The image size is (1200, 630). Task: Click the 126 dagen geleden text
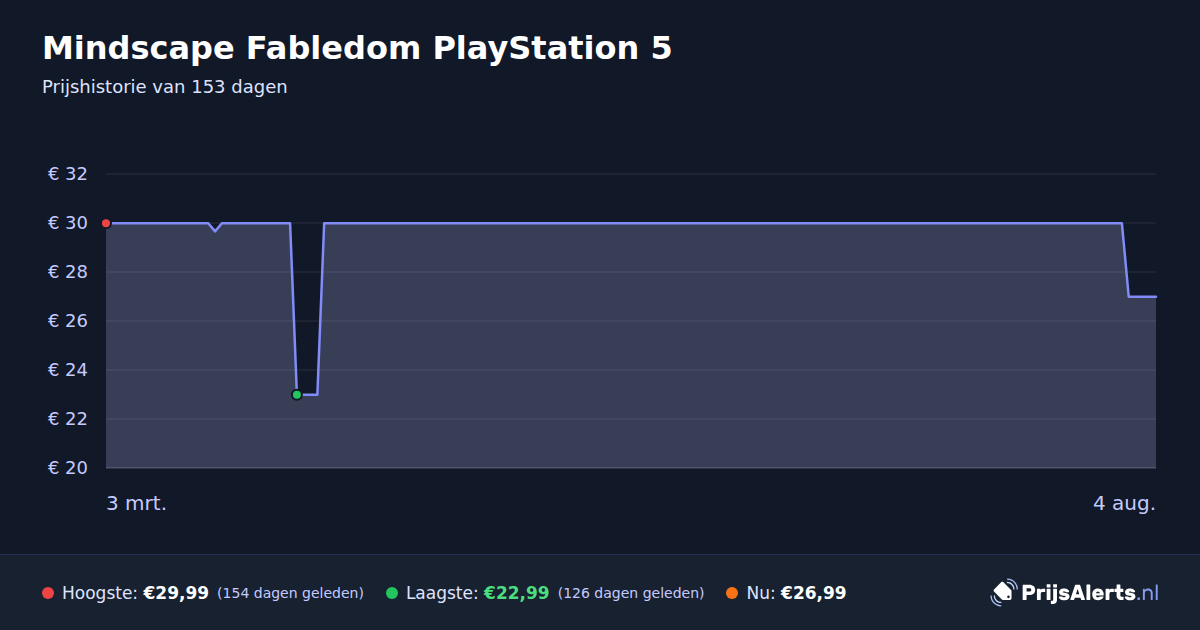coord(631,593)
